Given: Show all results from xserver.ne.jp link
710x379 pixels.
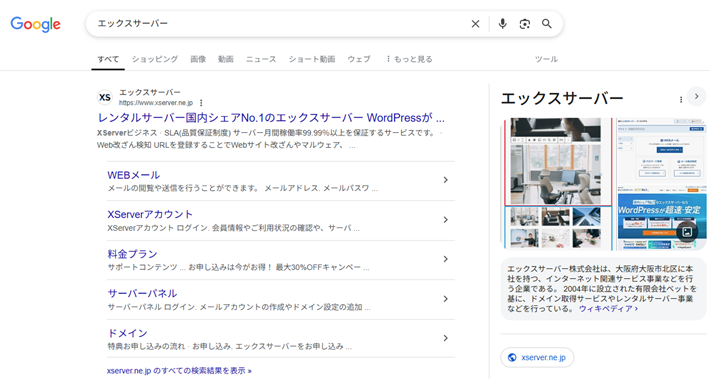Looking at the screenshot, I should [179, 371].
